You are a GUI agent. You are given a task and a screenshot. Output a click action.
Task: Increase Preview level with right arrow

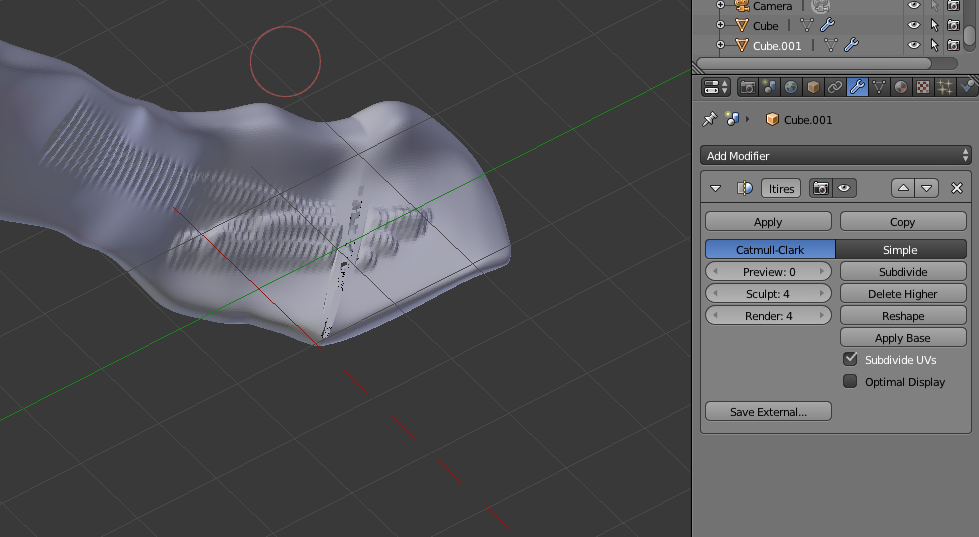pos(822,272)
